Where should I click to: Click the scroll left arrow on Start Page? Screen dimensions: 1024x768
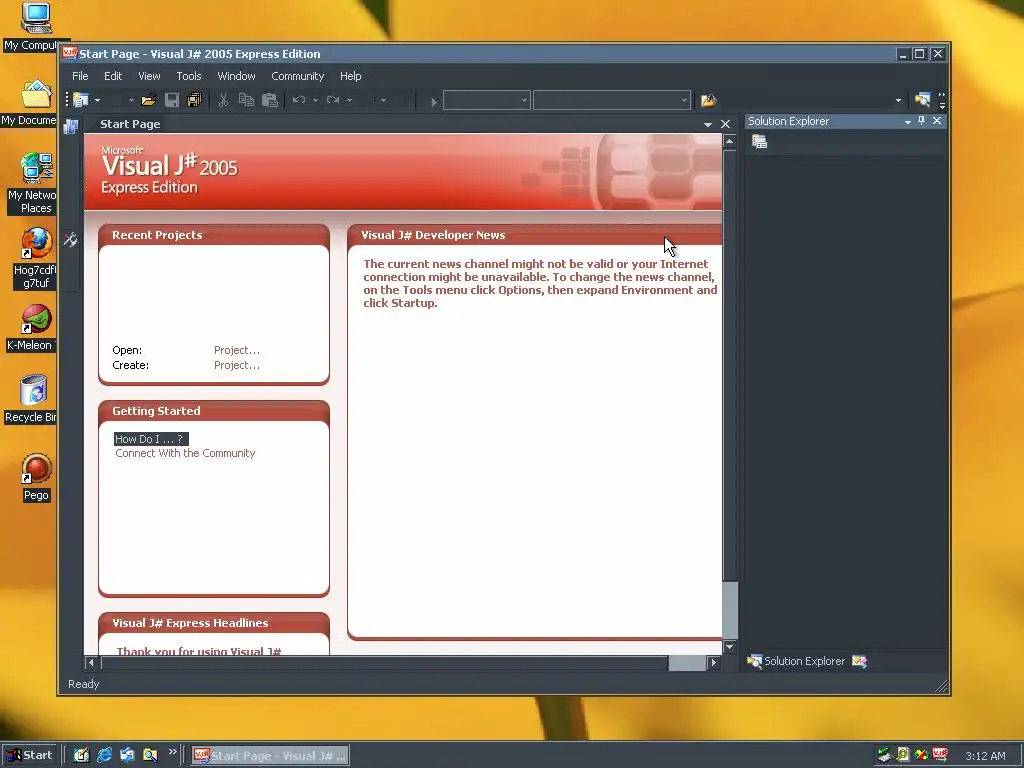[91, 662]
